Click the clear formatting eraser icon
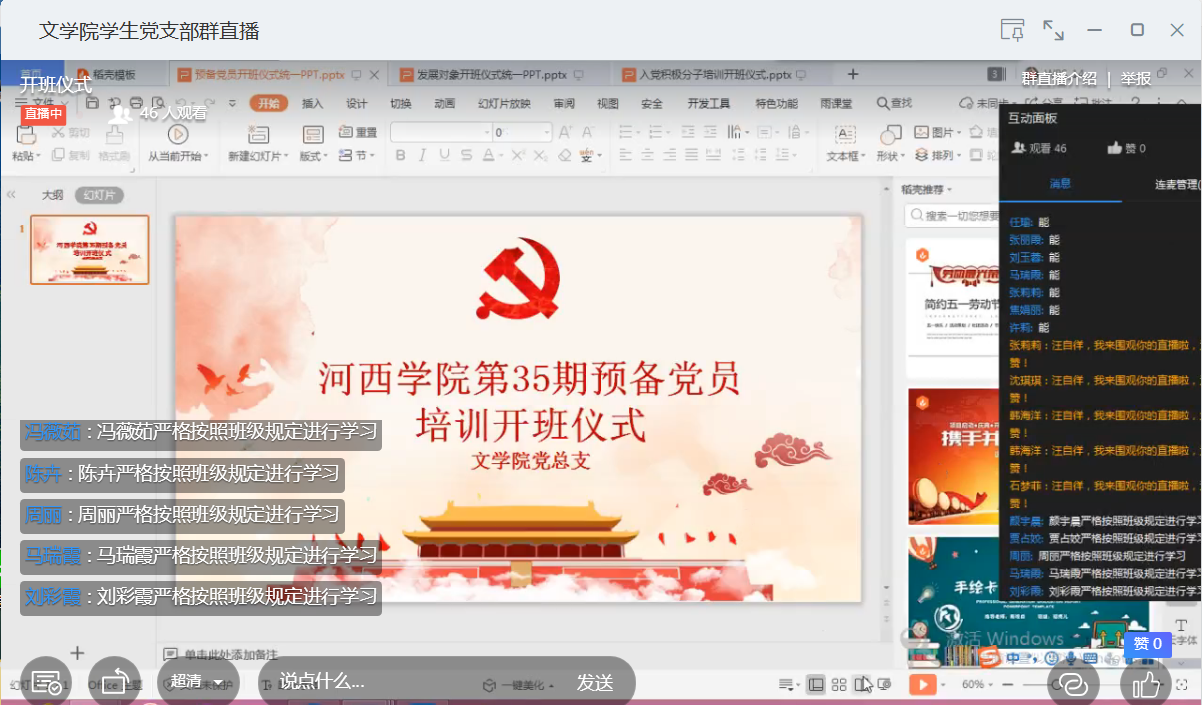1202x705 pixels. tap(565, 155)
